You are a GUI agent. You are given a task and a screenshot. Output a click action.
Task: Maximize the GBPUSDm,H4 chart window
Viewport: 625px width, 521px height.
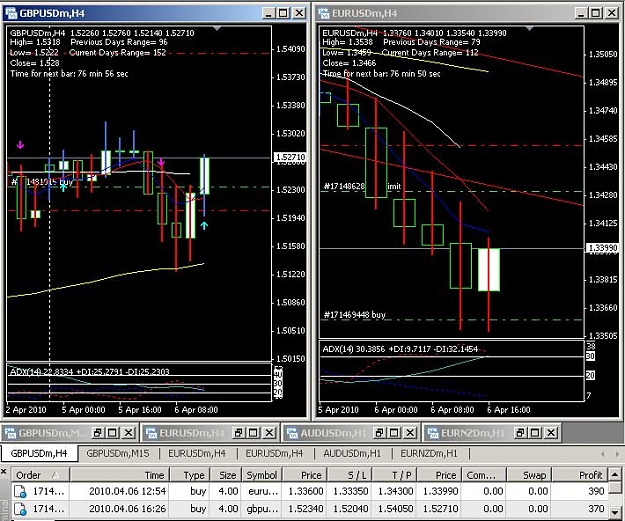click(283, 13)
